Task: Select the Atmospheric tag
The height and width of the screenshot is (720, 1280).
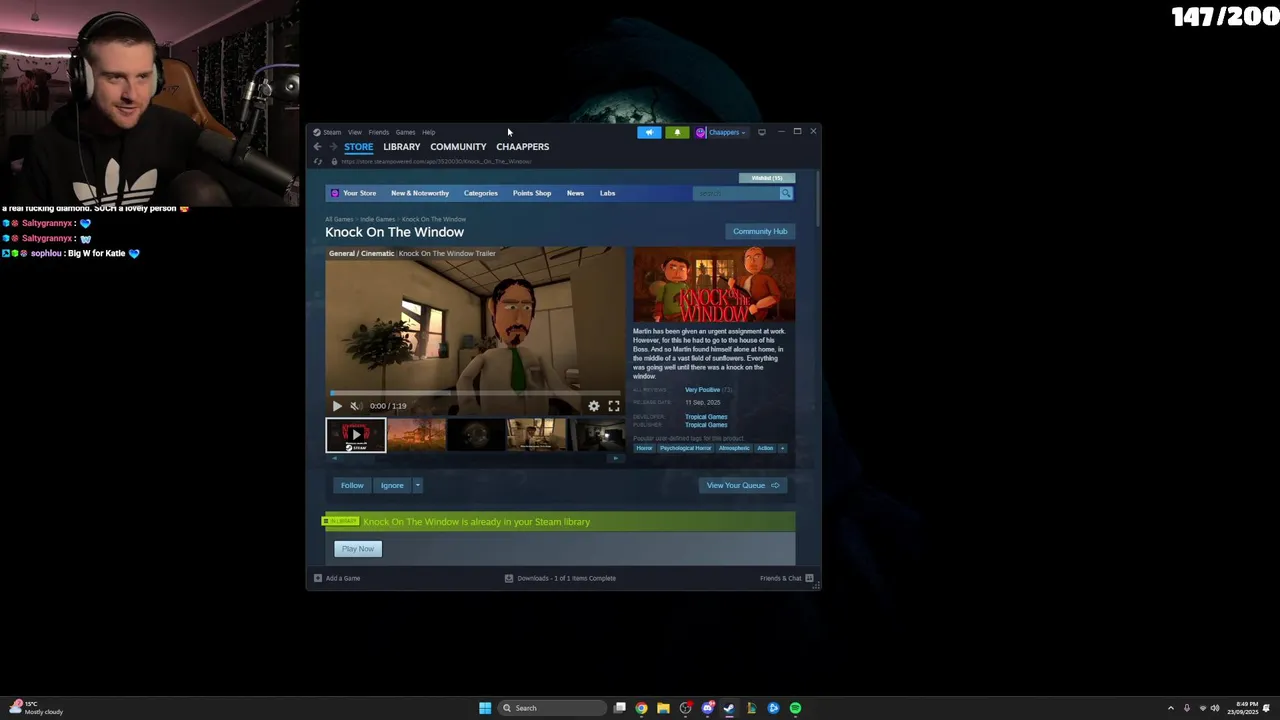Action: click(734, 448)
